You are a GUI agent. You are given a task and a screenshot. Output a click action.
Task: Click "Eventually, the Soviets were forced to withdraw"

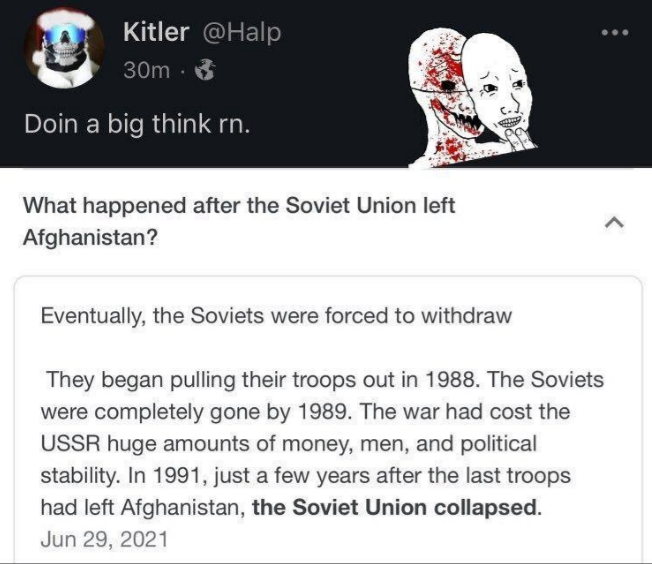[x=276, y=315]
